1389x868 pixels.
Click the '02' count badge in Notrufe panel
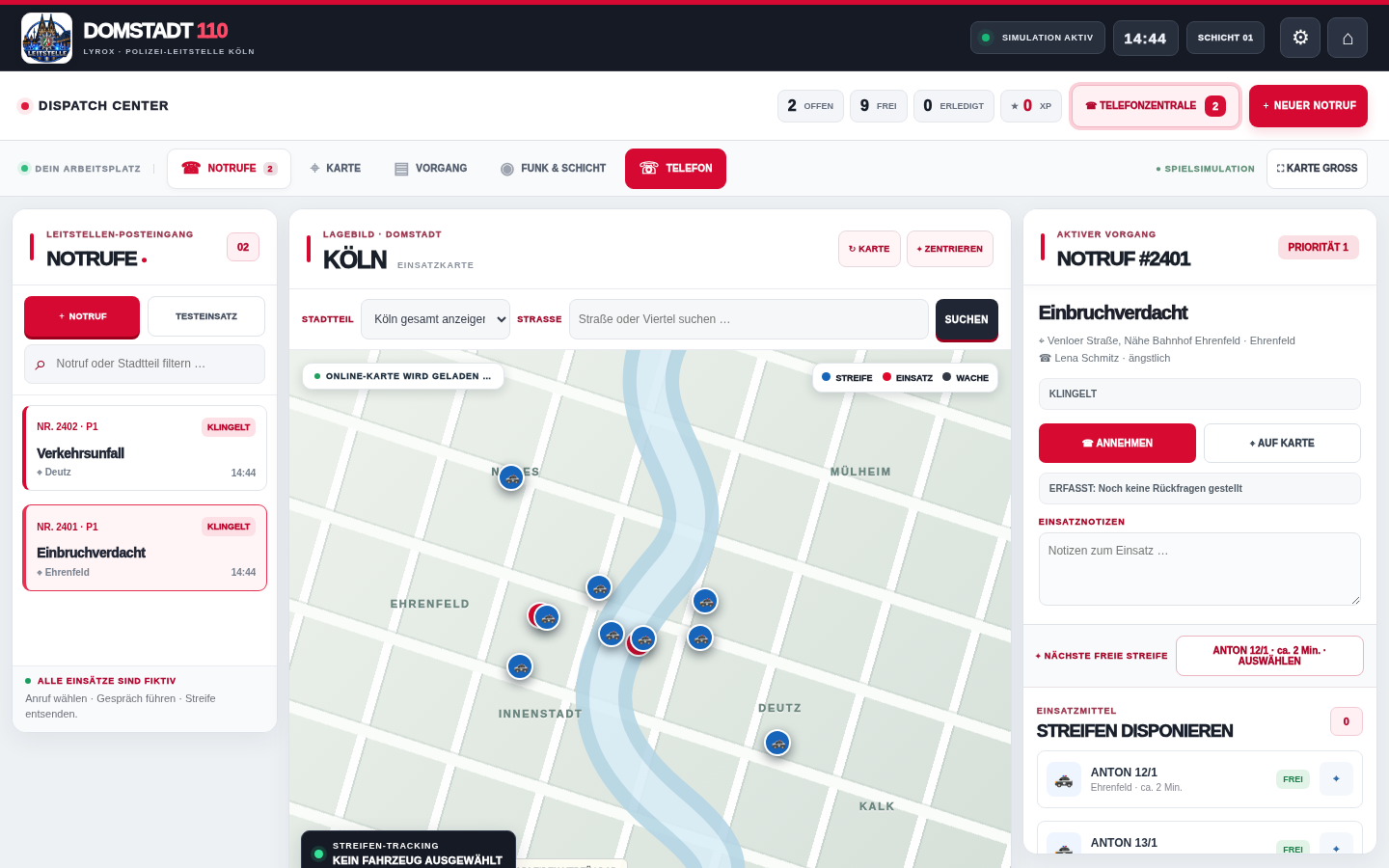[x=243, y=247]
